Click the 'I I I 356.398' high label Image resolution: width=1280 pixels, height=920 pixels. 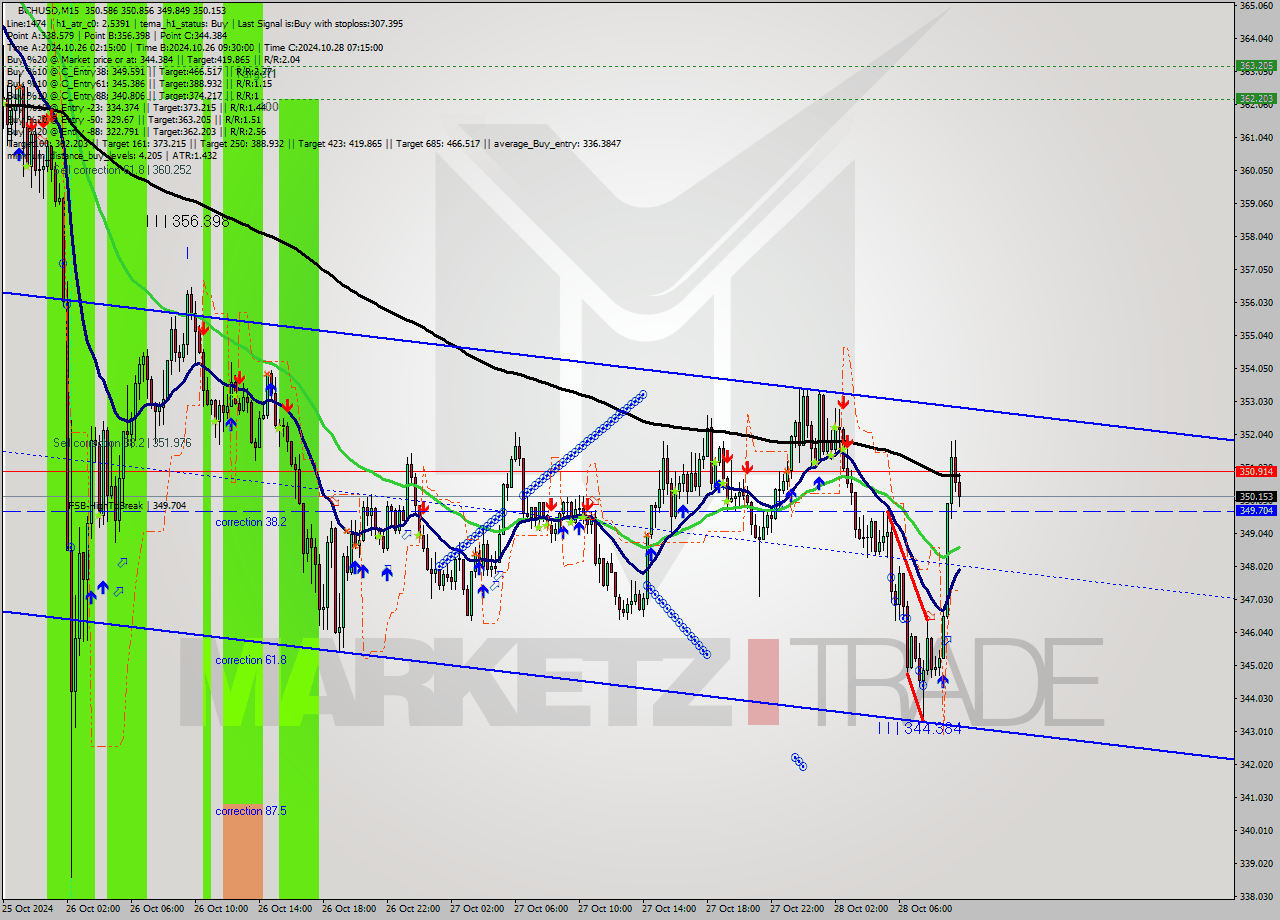point(187,221)
